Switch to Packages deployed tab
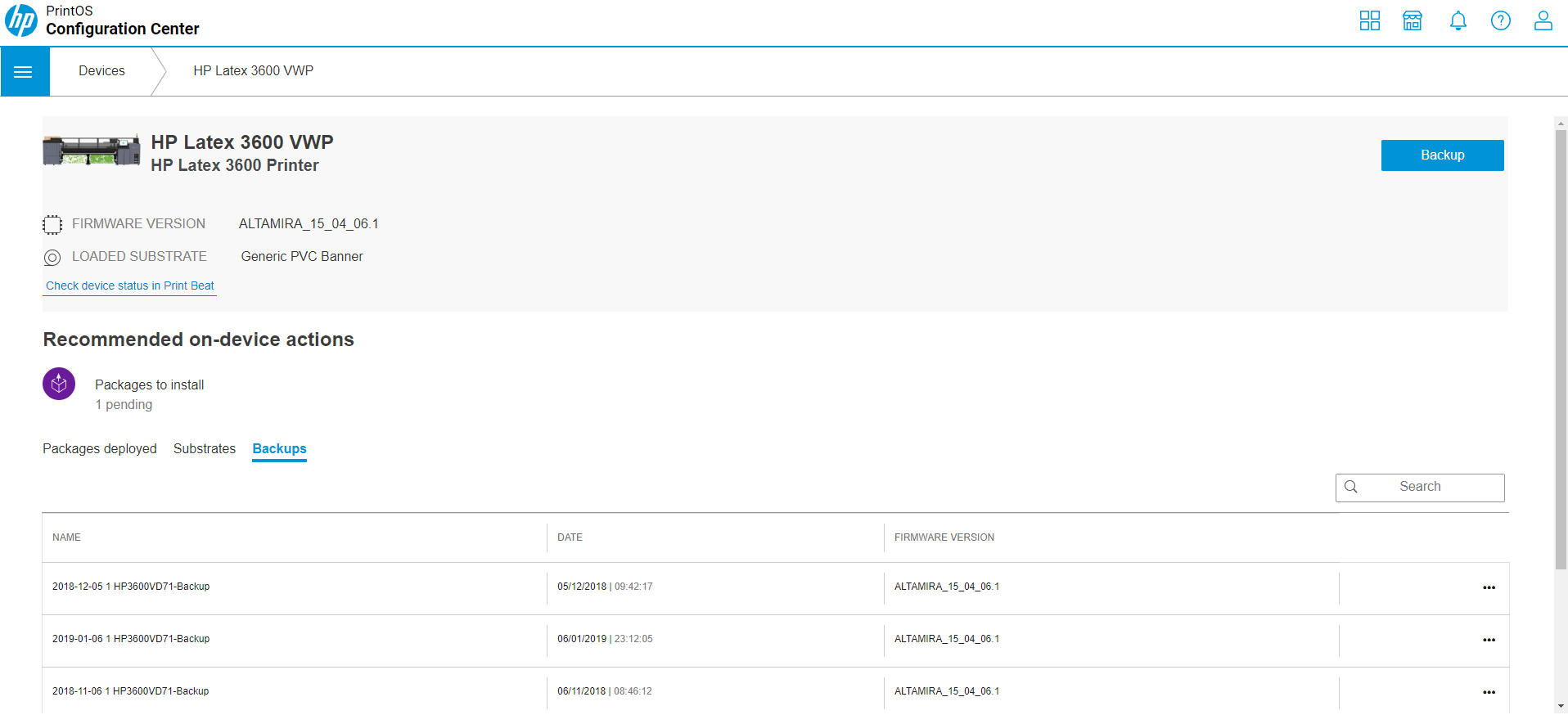Image resolution: width=1568 pixels, height=715 pixels. click(100, 448)
